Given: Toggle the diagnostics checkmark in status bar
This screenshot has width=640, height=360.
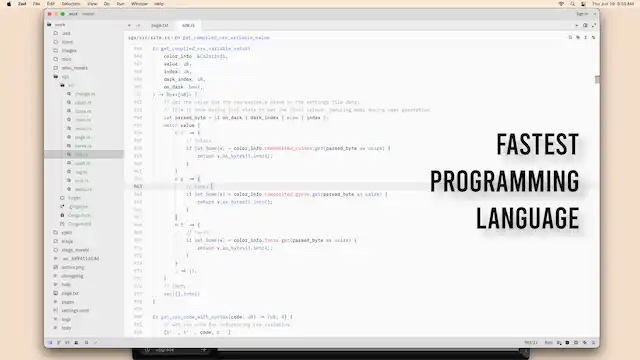Looking at the screenshot, I should coord(95,342).
